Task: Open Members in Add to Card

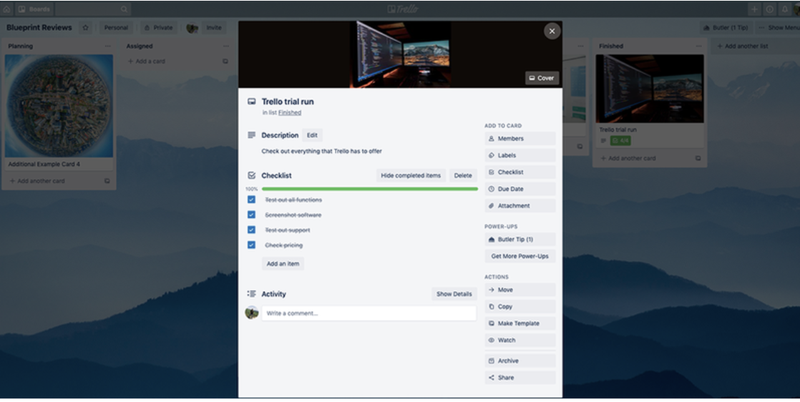Action: [520, 138]
